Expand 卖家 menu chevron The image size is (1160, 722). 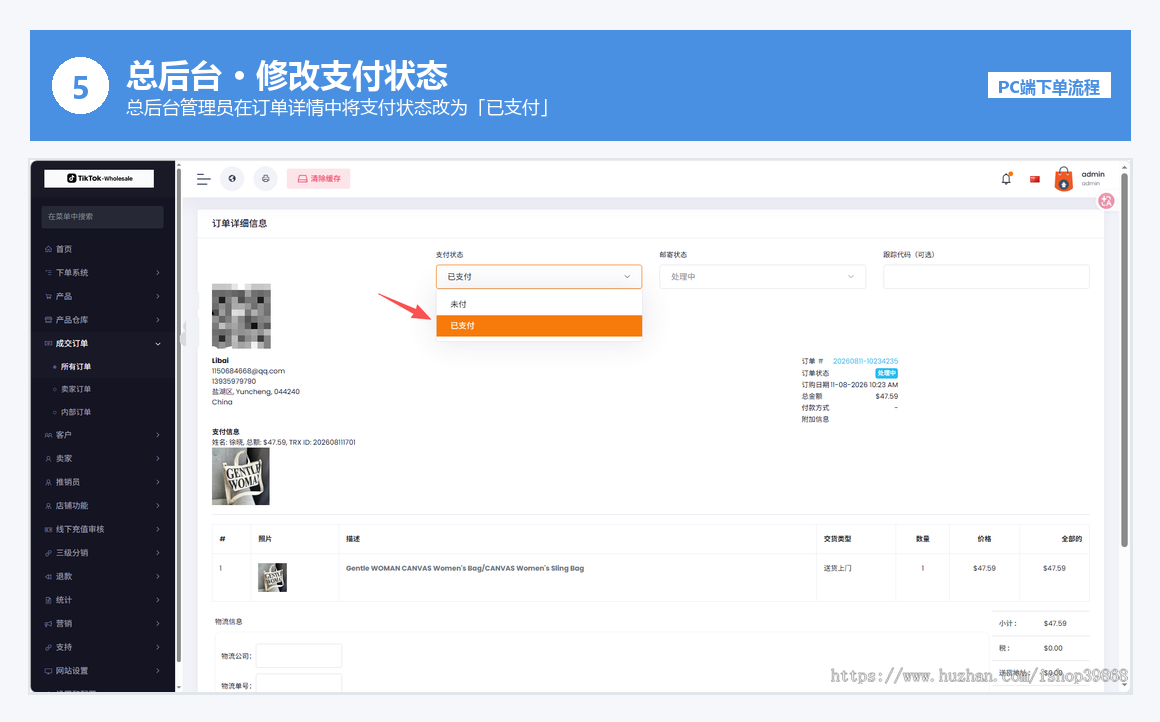pyautogui.click(x=158, y=459)
